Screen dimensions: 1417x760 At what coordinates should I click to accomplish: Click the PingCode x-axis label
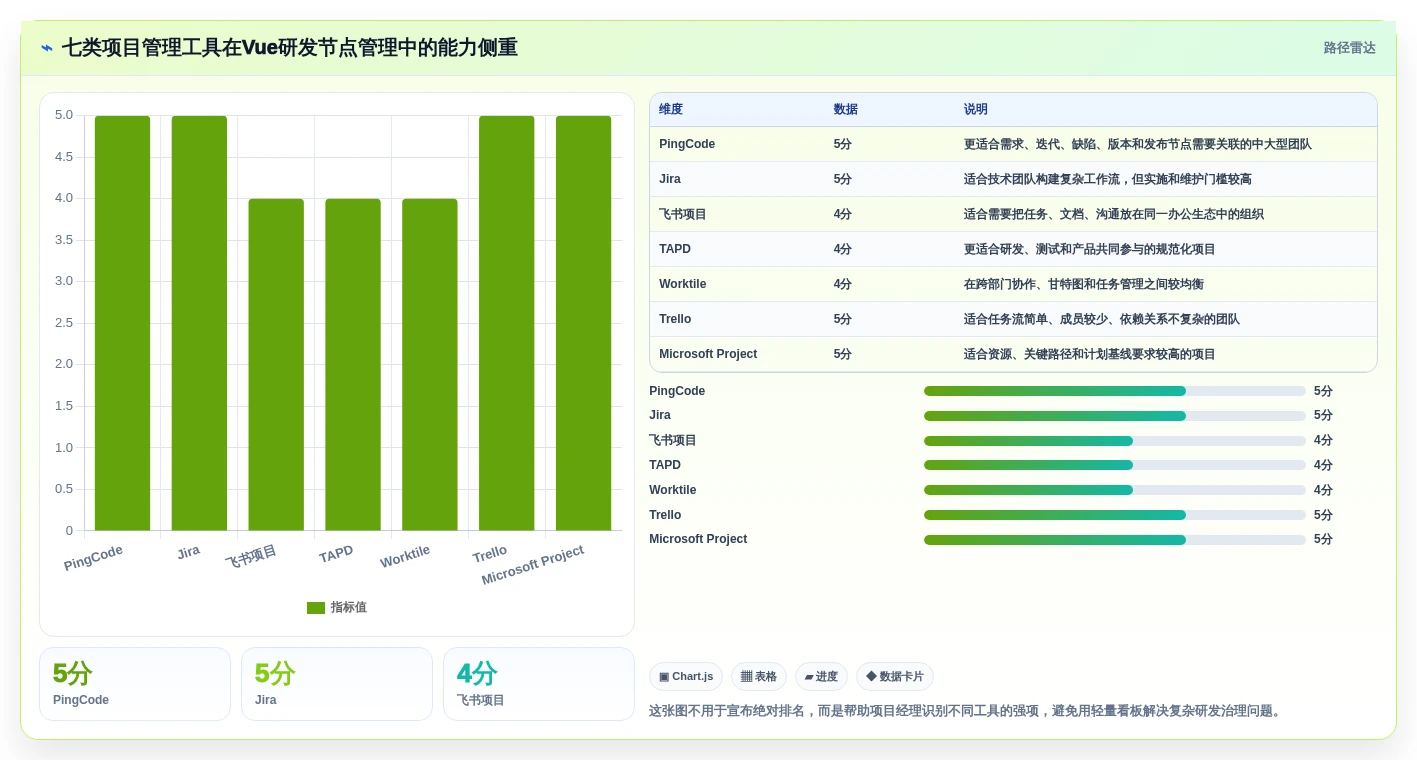(x=93, y=558)
